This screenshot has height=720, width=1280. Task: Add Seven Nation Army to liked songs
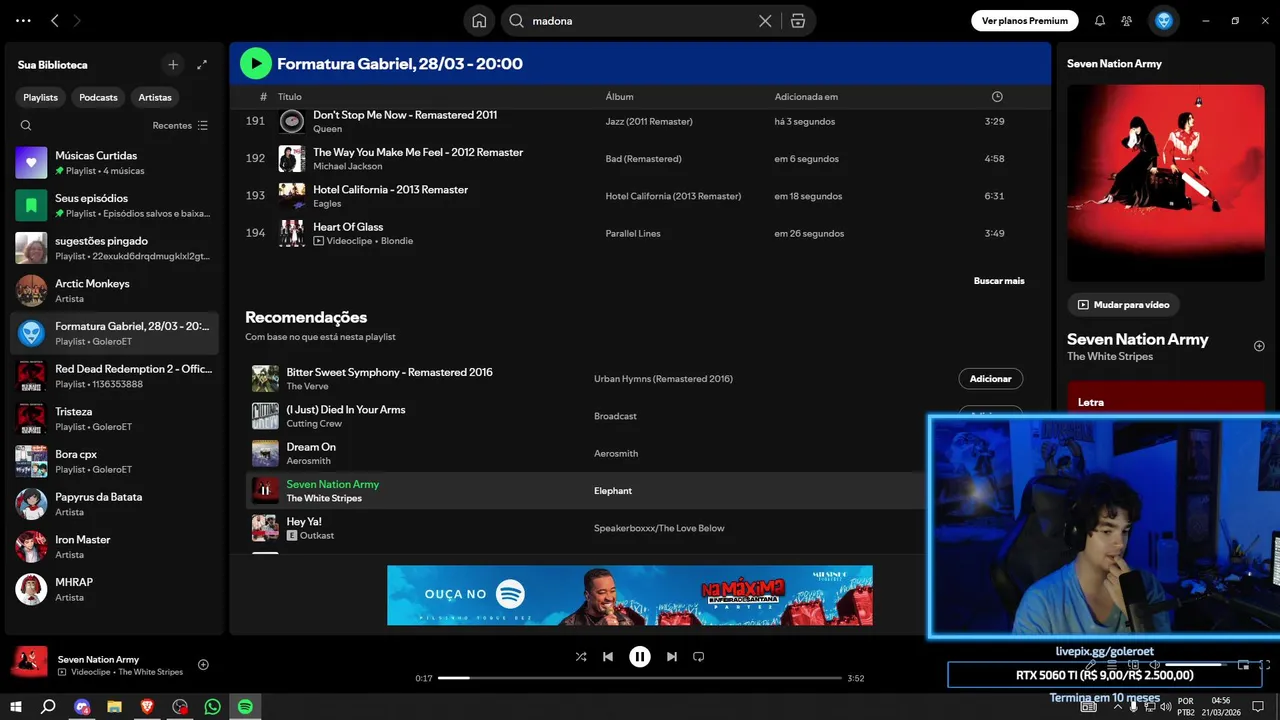click(203, 665)
